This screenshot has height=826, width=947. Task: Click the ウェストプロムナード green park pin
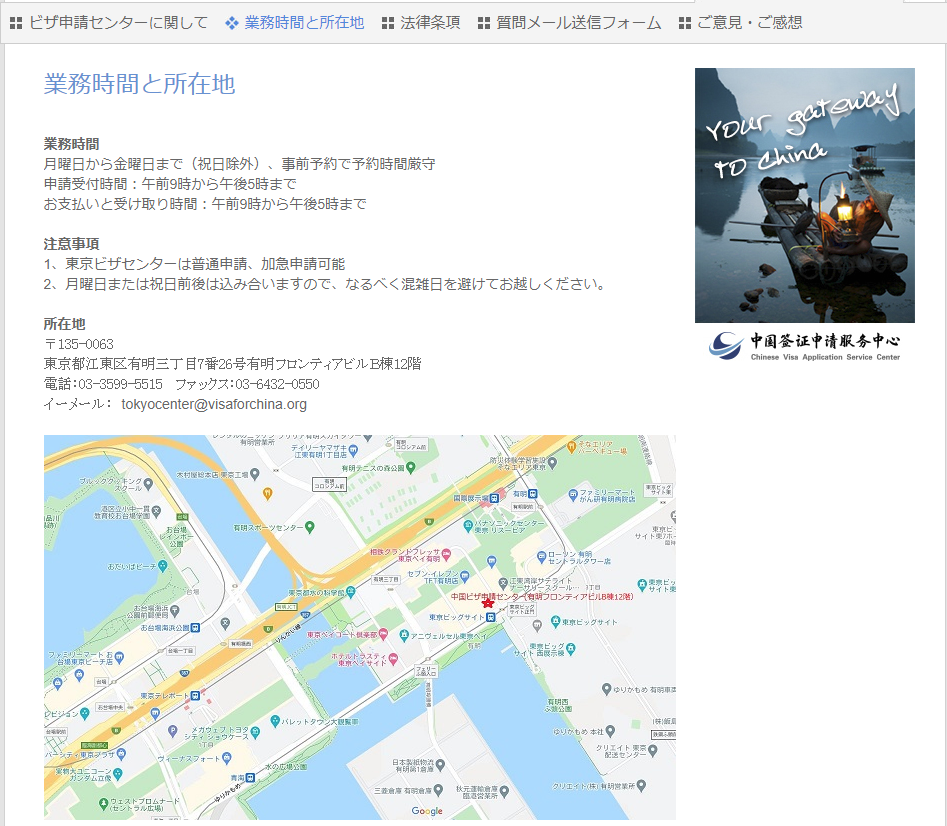tap(103, 803)
